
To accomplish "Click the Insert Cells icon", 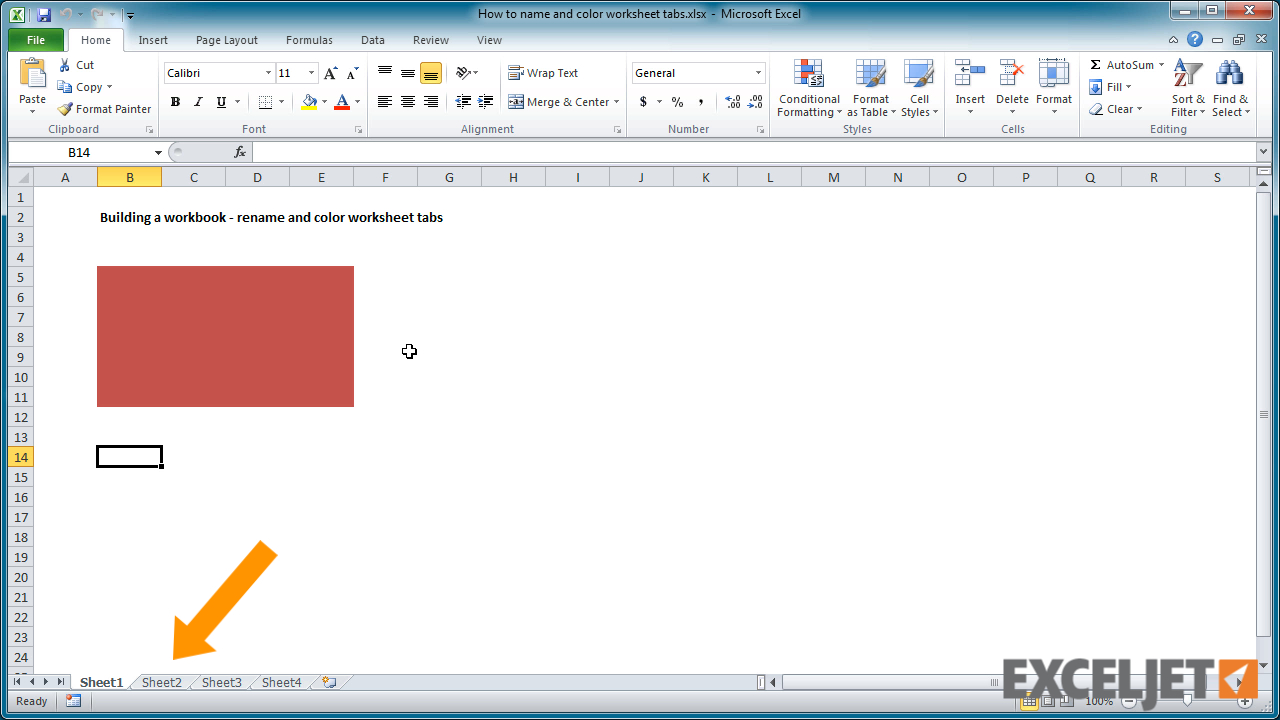I will [x=969, y=80].
